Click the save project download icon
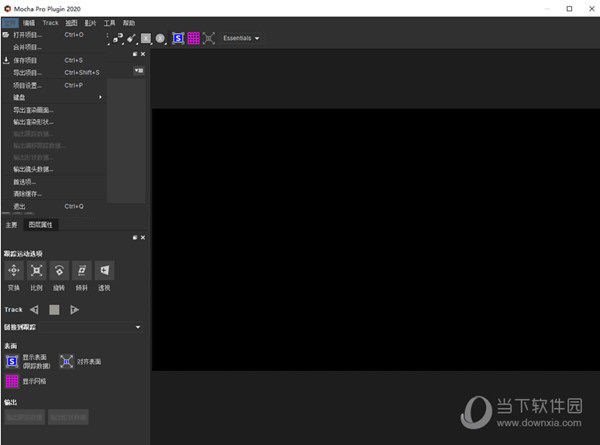 (6, 60)
